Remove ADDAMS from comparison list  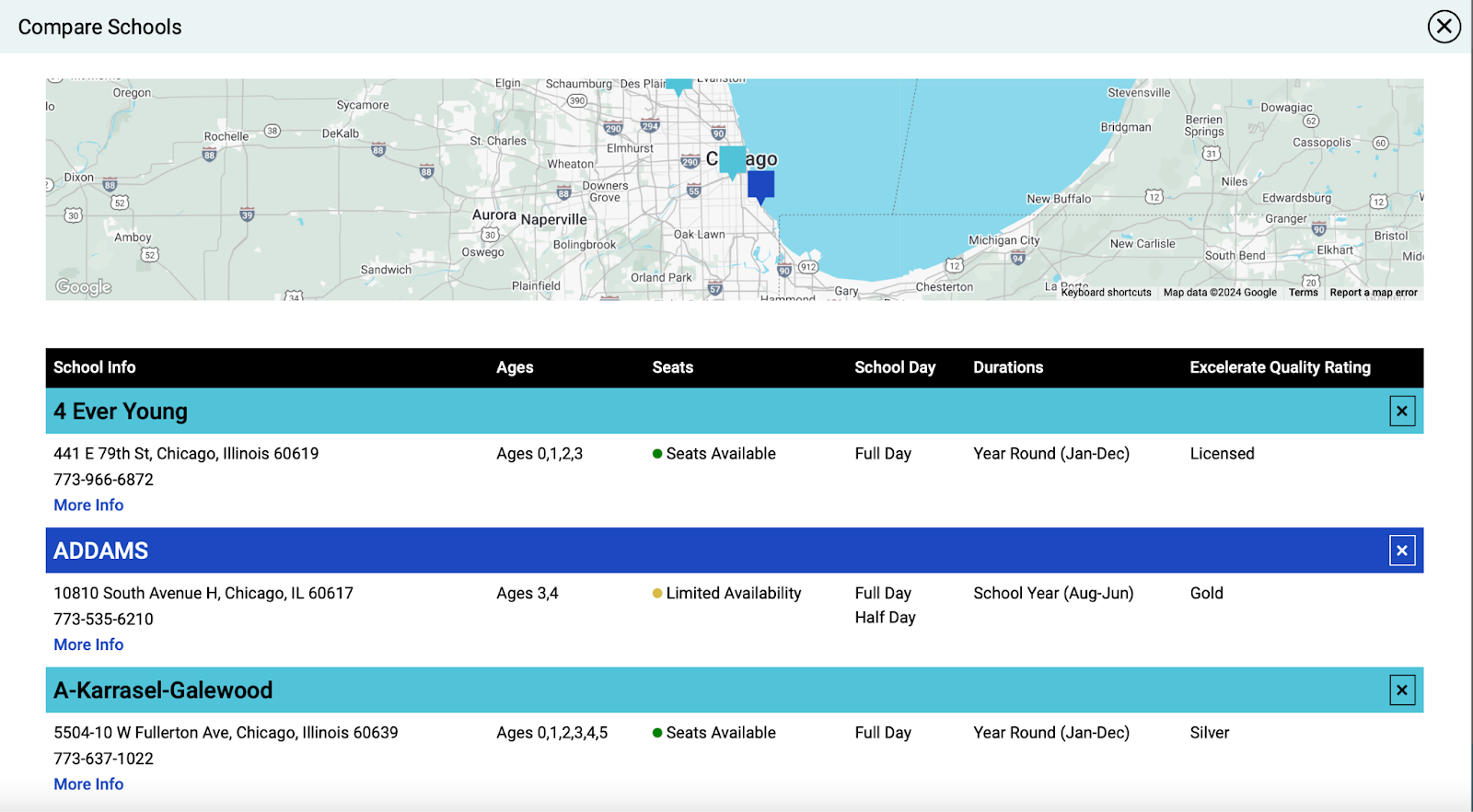pos(1401,551)
